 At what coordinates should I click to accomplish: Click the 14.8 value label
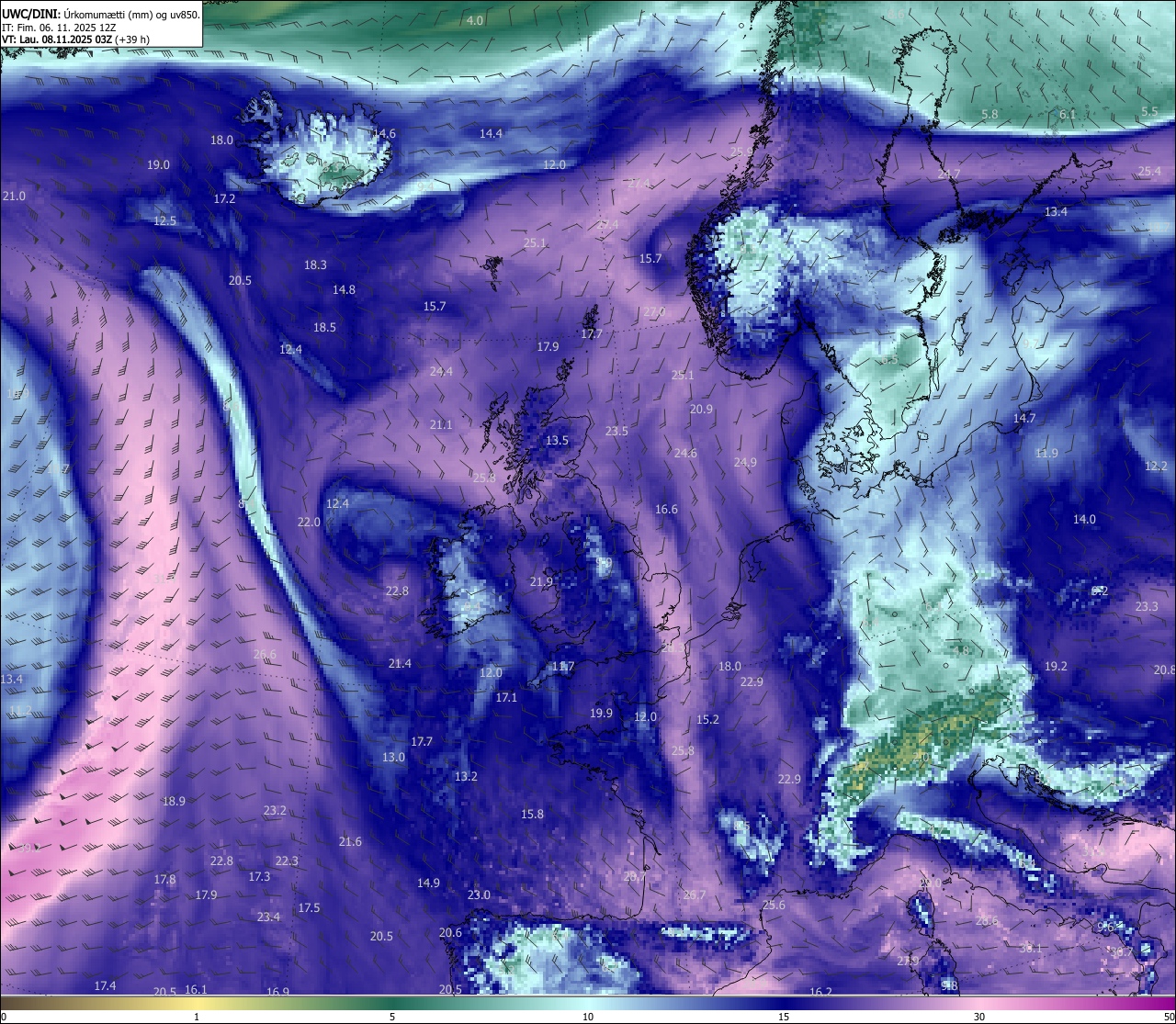[344, 289]
